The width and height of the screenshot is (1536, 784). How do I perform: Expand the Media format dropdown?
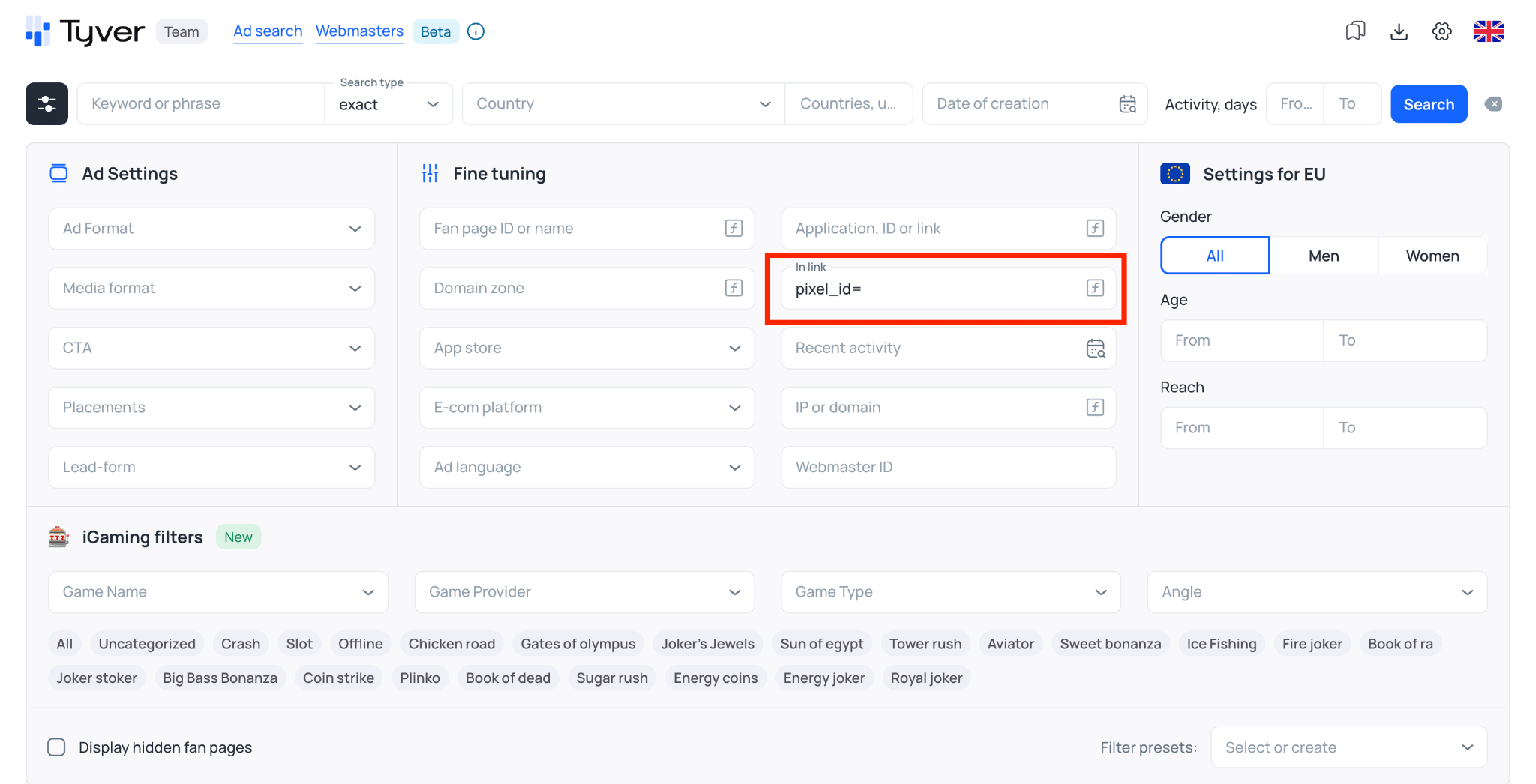(211, 288)
